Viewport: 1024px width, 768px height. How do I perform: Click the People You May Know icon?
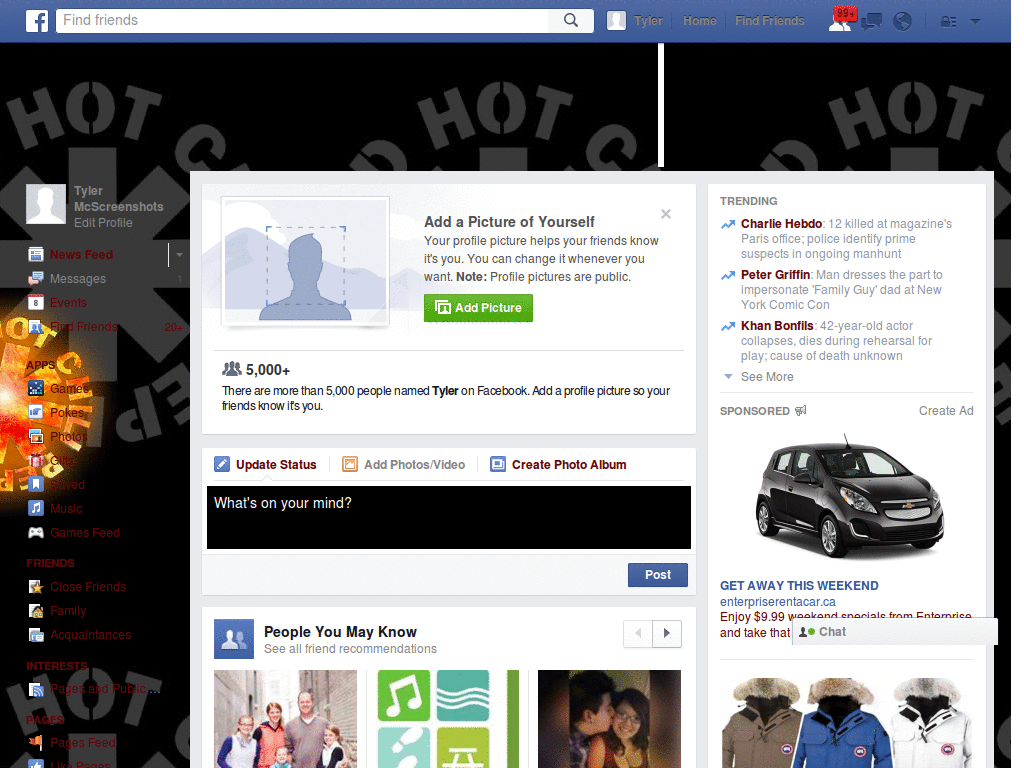(x=234, y=639)
